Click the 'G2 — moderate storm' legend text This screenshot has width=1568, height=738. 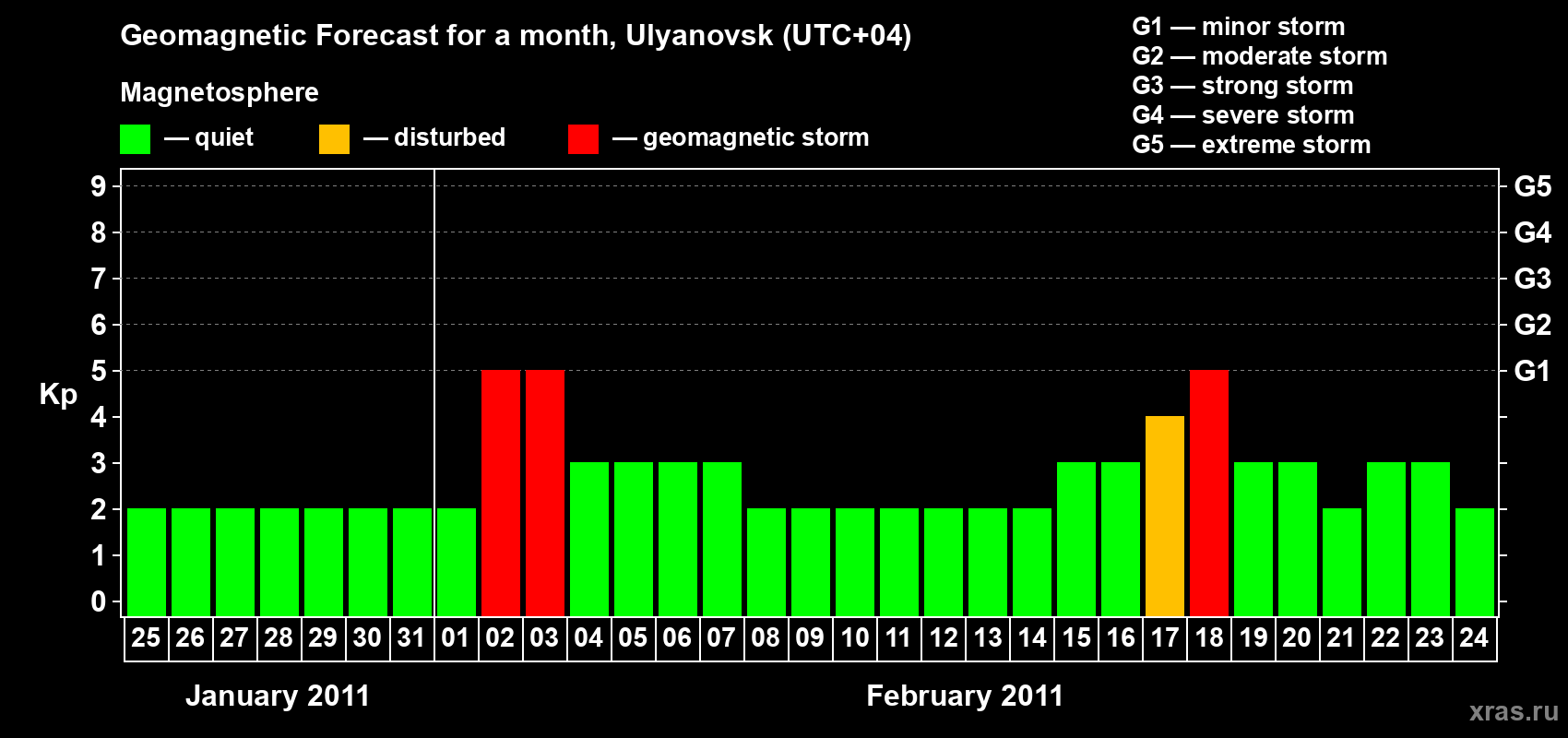pos(1260,56)
